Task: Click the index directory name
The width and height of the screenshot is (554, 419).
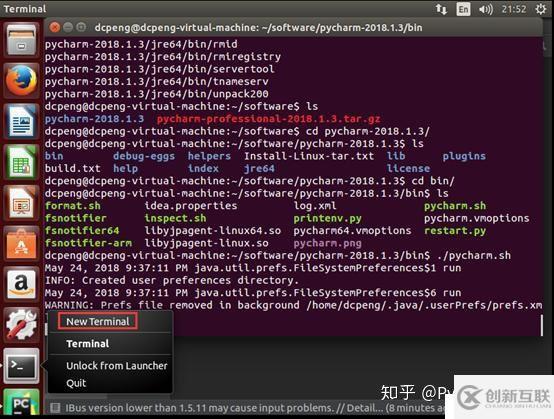Action: tap(203, 169)
